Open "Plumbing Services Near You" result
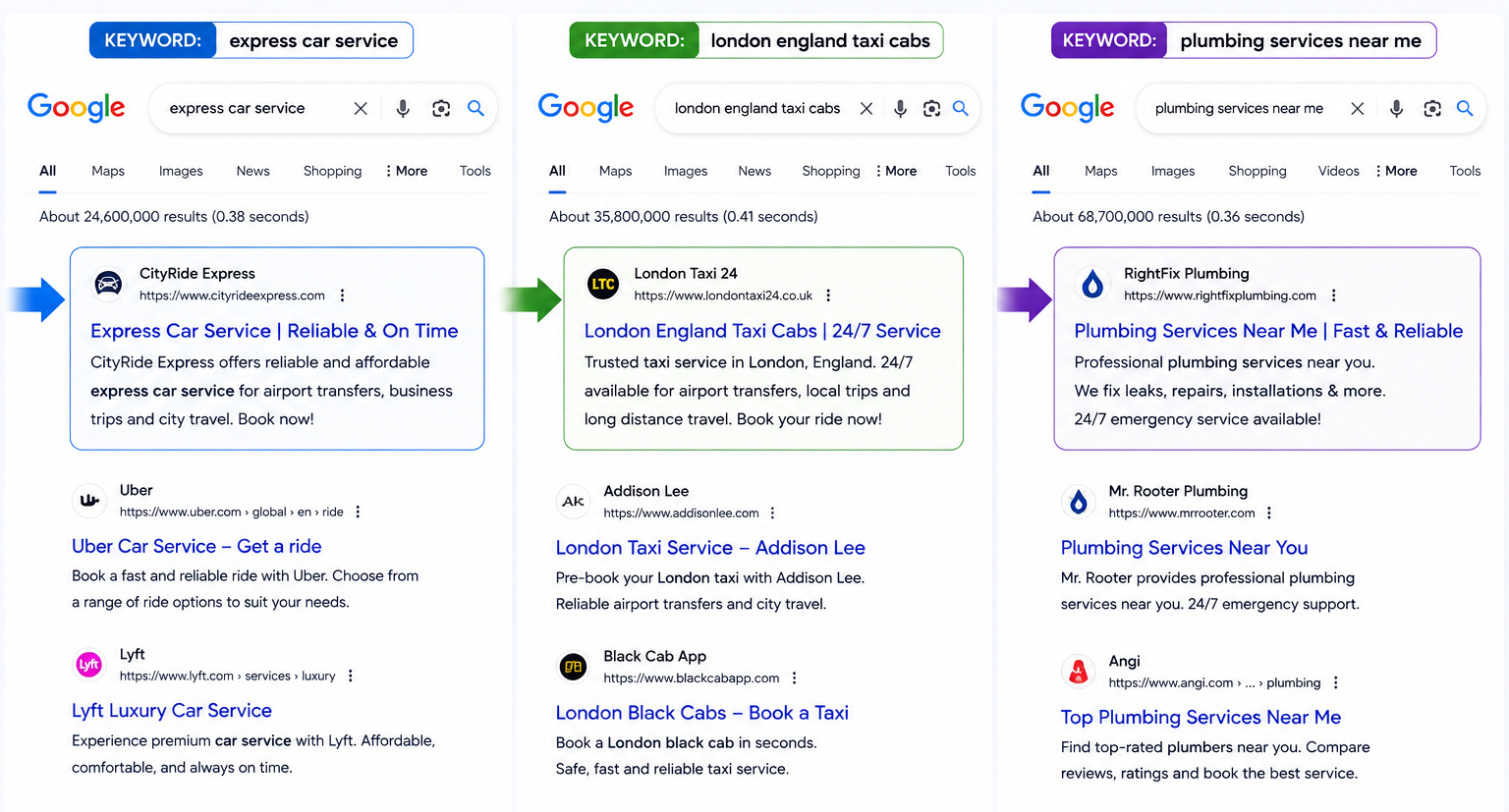Image resolution: width=1509 pixels, height=812 pixels. pos(1184,548)
